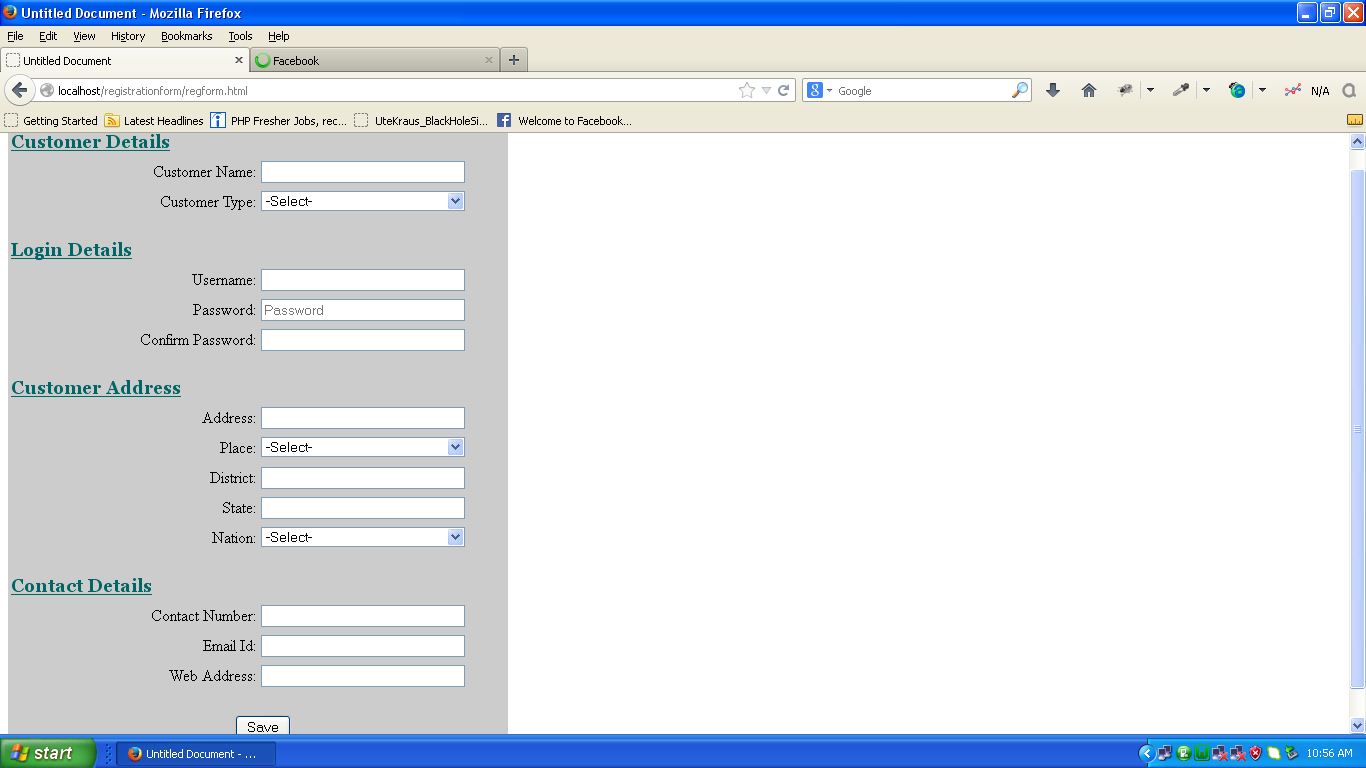The width and height of the screenshot is (1366, 768).
Task: Click inside the Customer Name field
Action: tap(362, 171)
